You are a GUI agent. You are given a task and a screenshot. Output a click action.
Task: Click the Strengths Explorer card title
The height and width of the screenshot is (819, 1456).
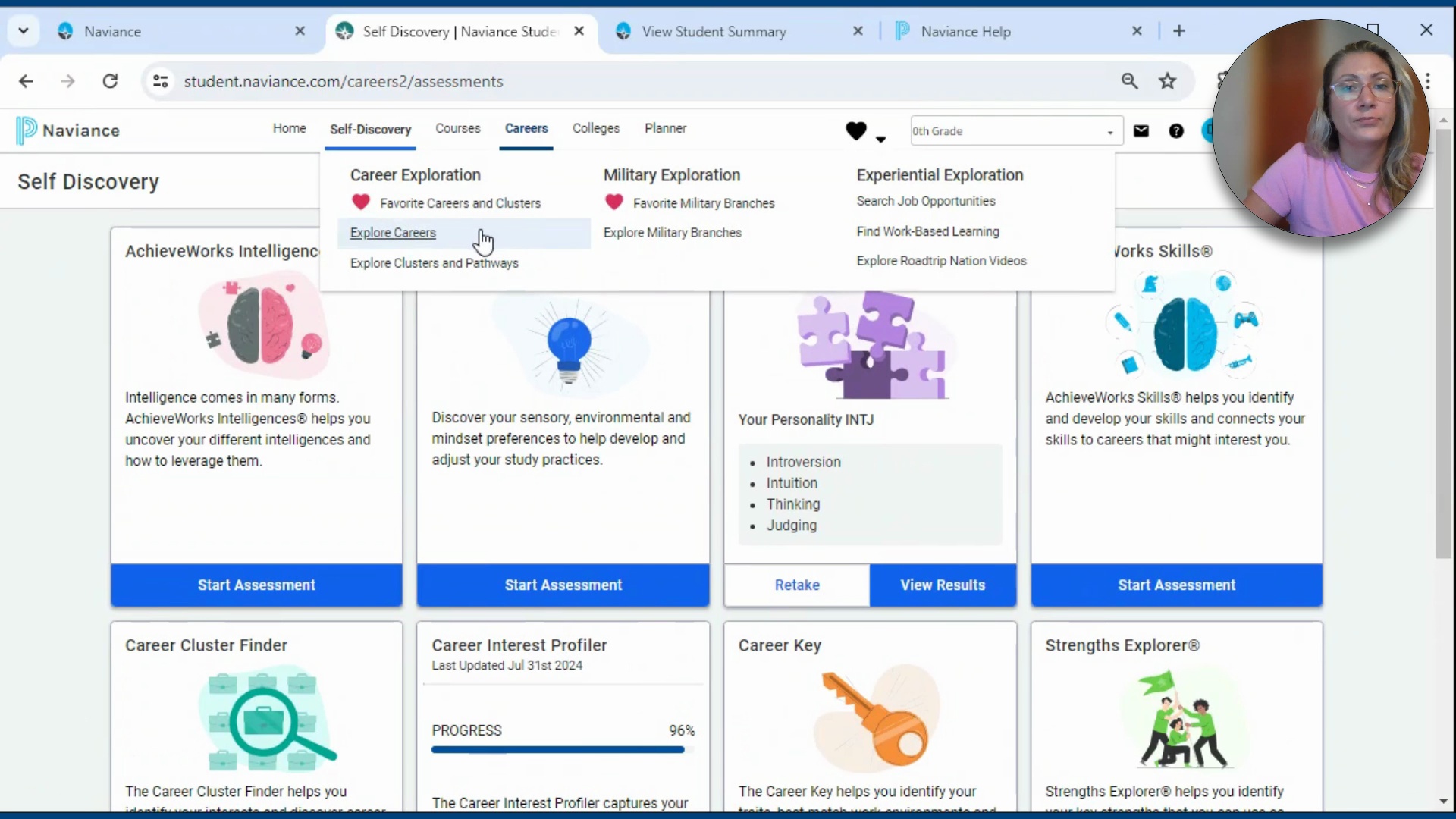point(1122,645)
